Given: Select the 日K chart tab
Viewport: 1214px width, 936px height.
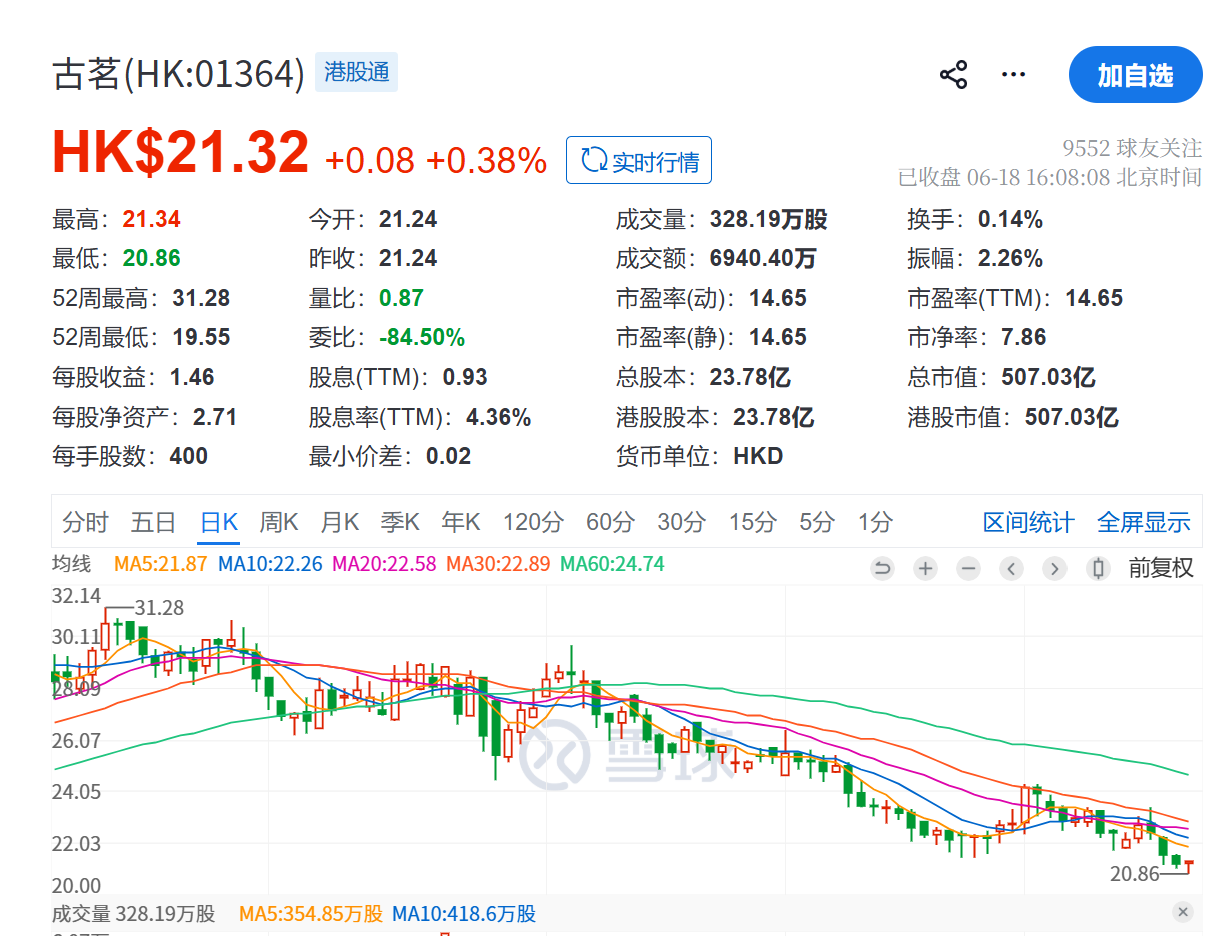Looking at the screenshot, I should [219, 522].
